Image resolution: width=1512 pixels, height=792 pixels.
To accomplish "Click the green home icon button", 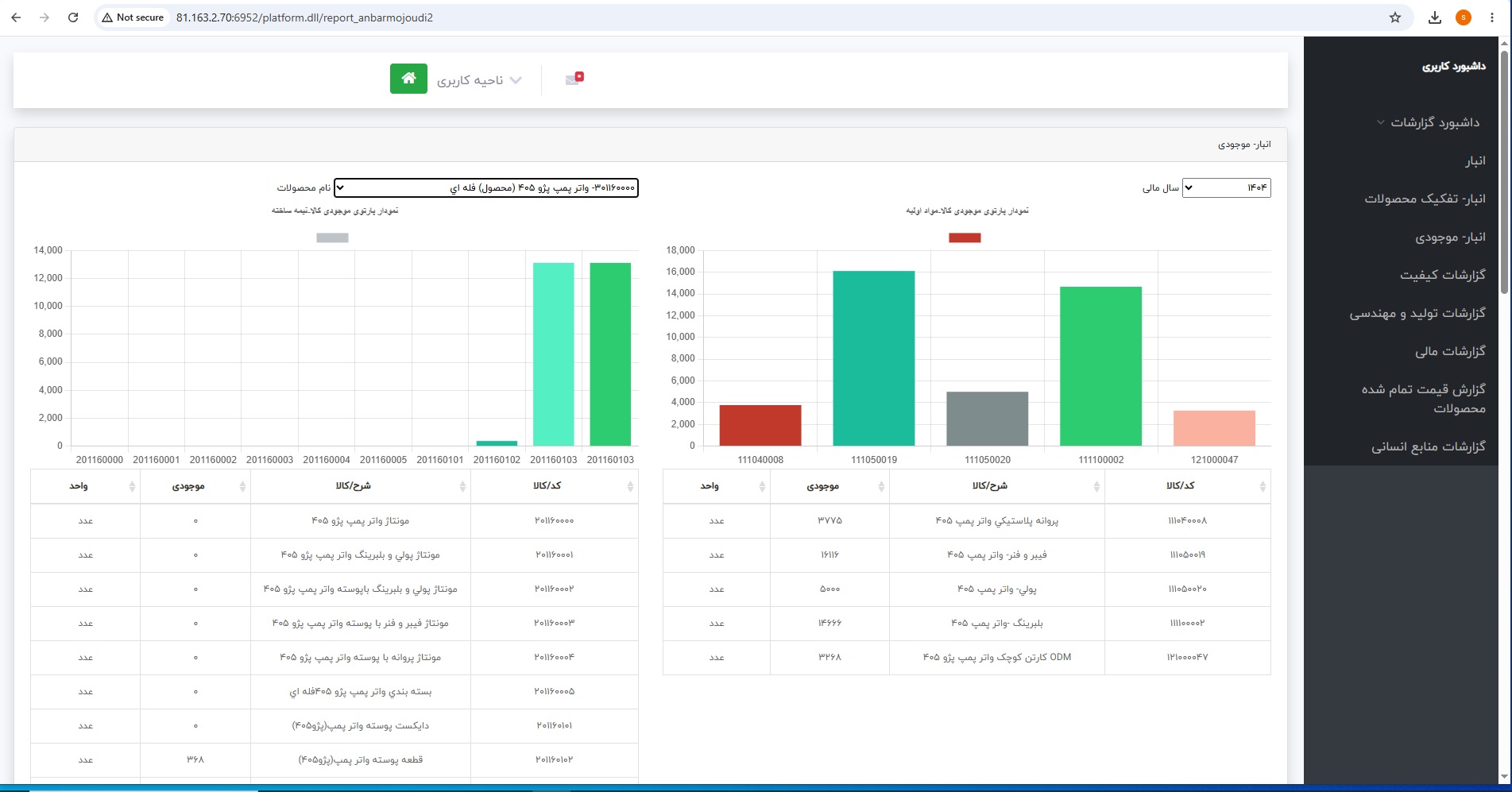I will point(408,79).
